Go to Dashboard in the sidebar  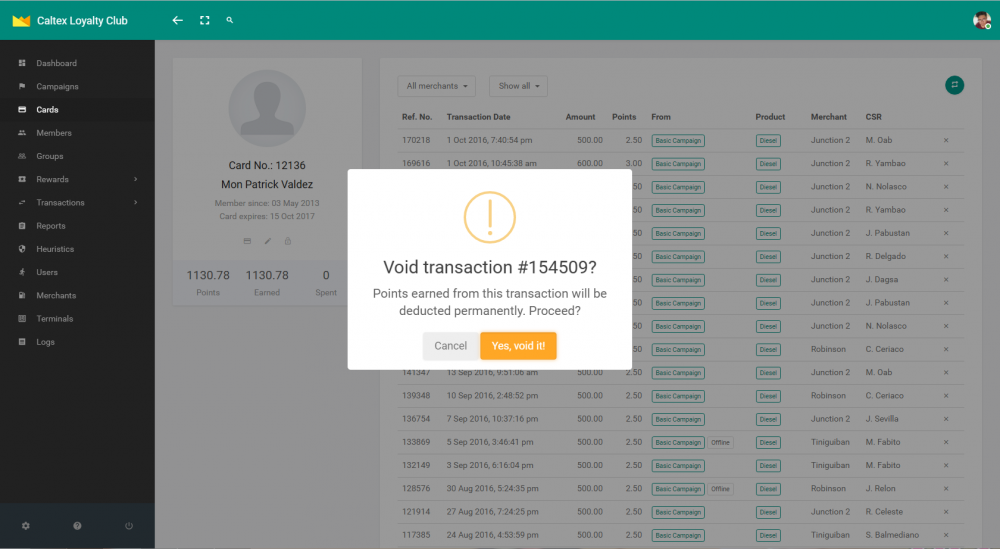56,64
